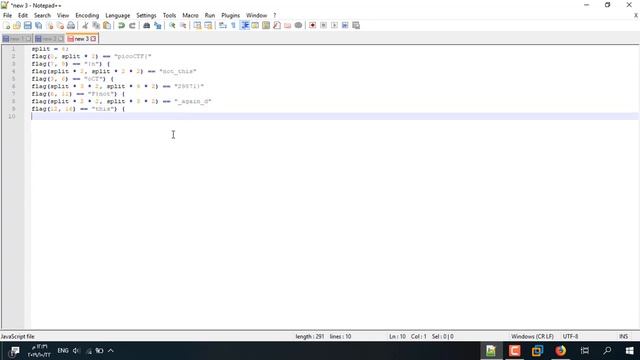Close the new 3 tab
Screen dimensions: 640x360
93,39
